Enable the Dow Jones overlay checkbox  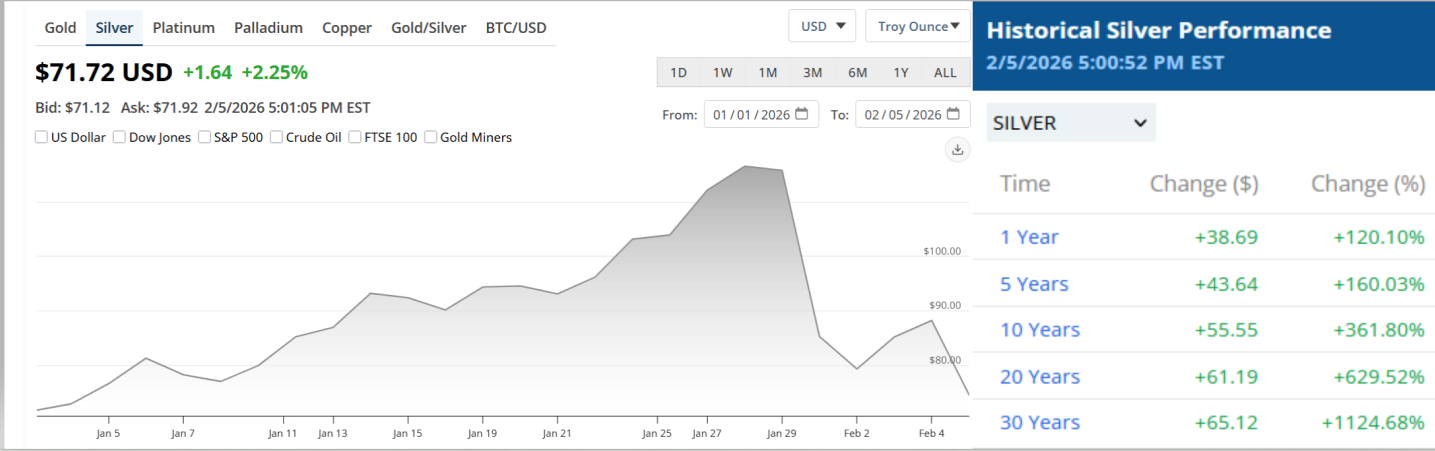tap(119, 137)
